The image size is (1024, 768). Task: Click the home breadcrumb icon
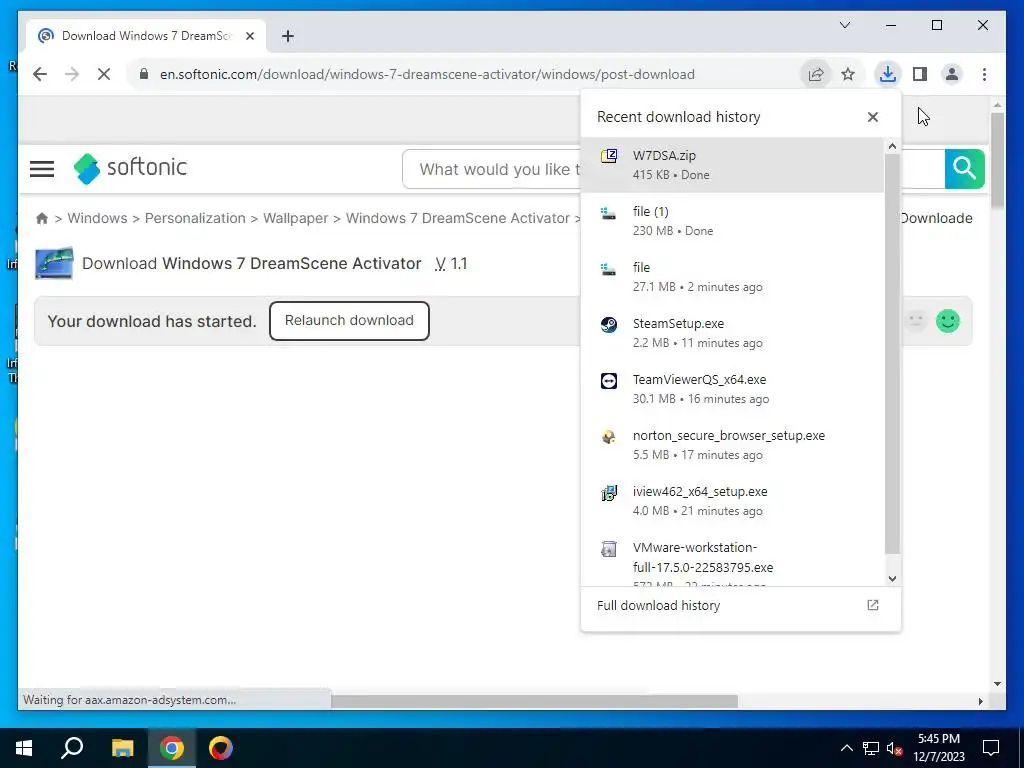42,218
